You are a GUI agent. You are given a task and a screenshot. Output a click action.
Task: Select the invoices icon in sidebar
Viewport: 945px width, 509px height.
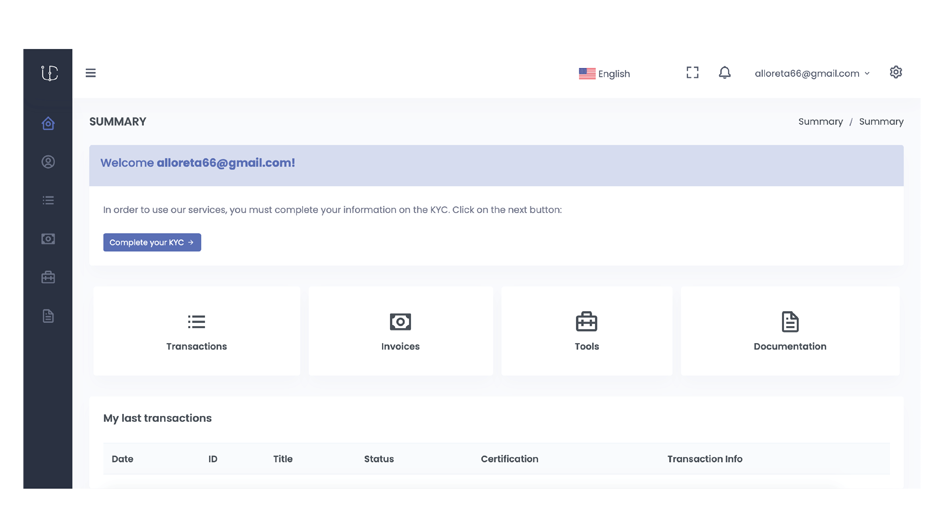[x=48, y=239]
